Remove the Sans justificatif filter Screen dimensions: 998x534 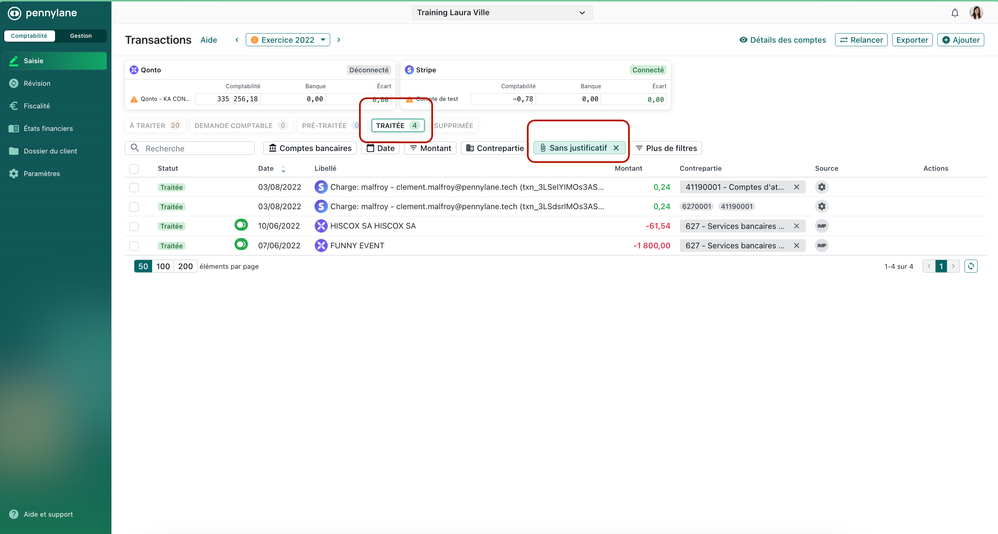coord(616,148)
